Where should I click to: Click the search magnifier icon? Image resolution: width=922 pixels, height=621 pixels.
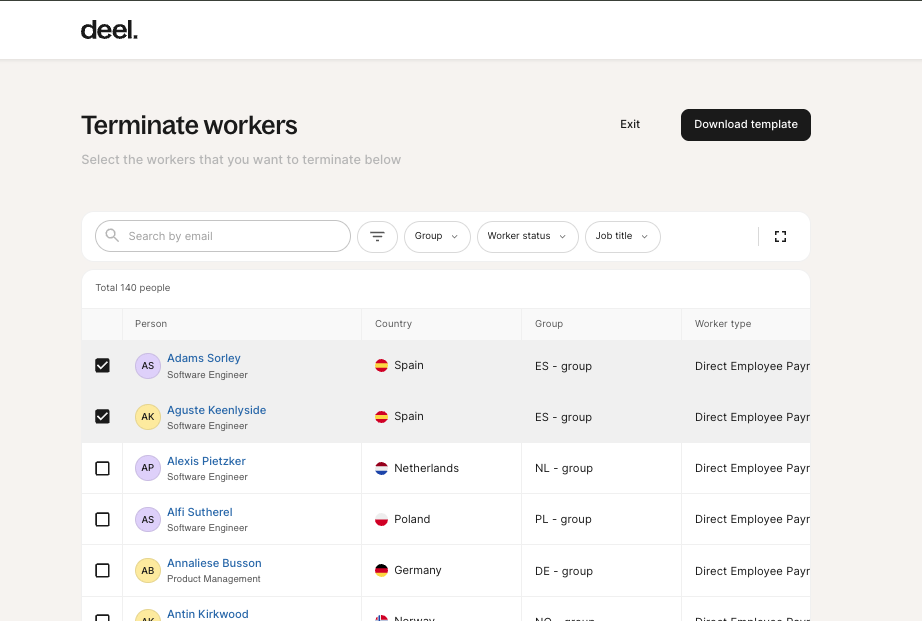(112, 236)
